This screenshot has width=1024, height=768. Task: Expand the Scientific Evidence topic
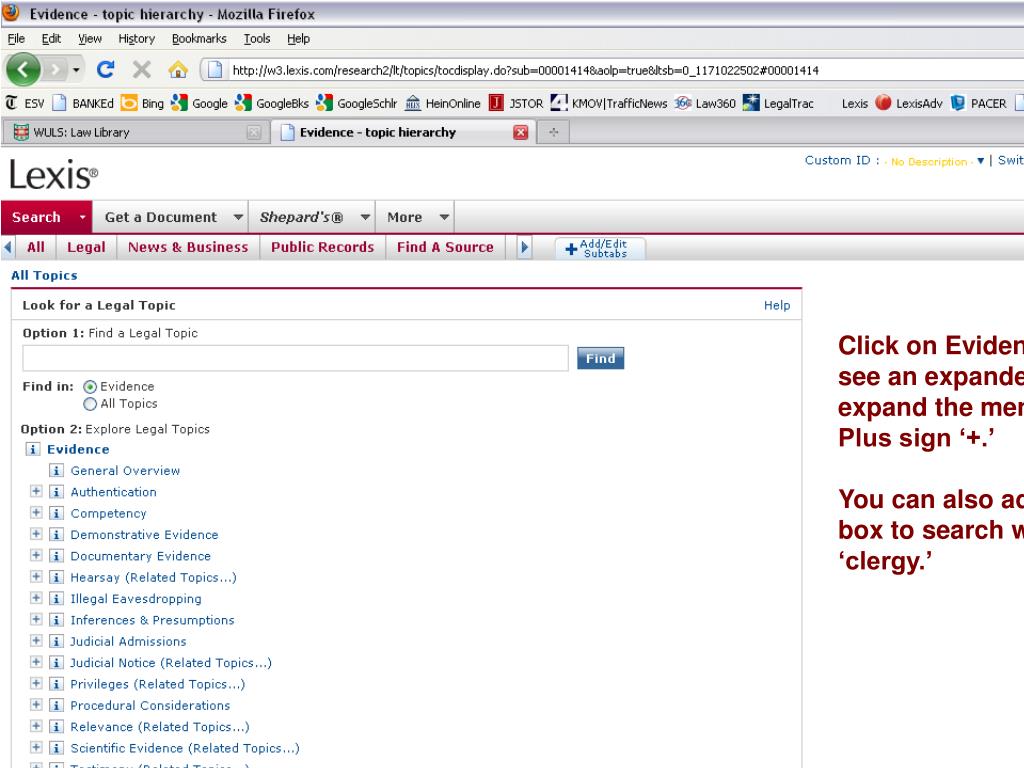[36, 747]
